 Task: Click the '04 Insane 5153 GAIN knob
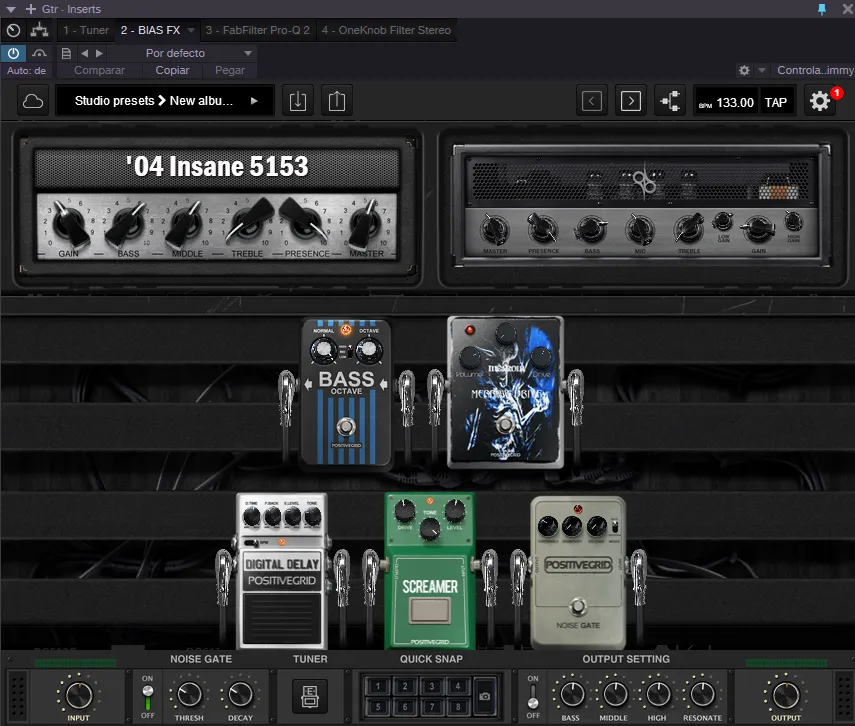pyautogui.click(x=70, y=225)
